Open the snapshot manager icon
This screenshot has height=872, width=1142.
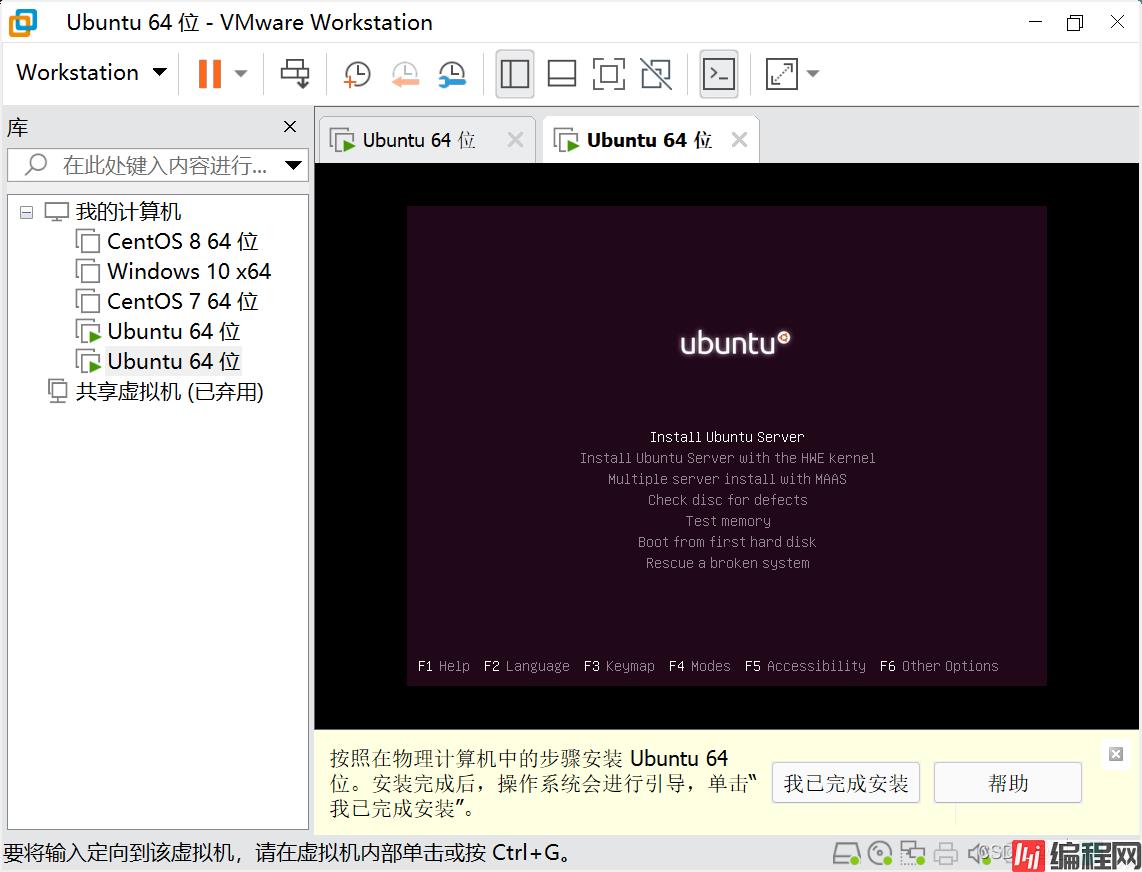(x=452, y=73)
